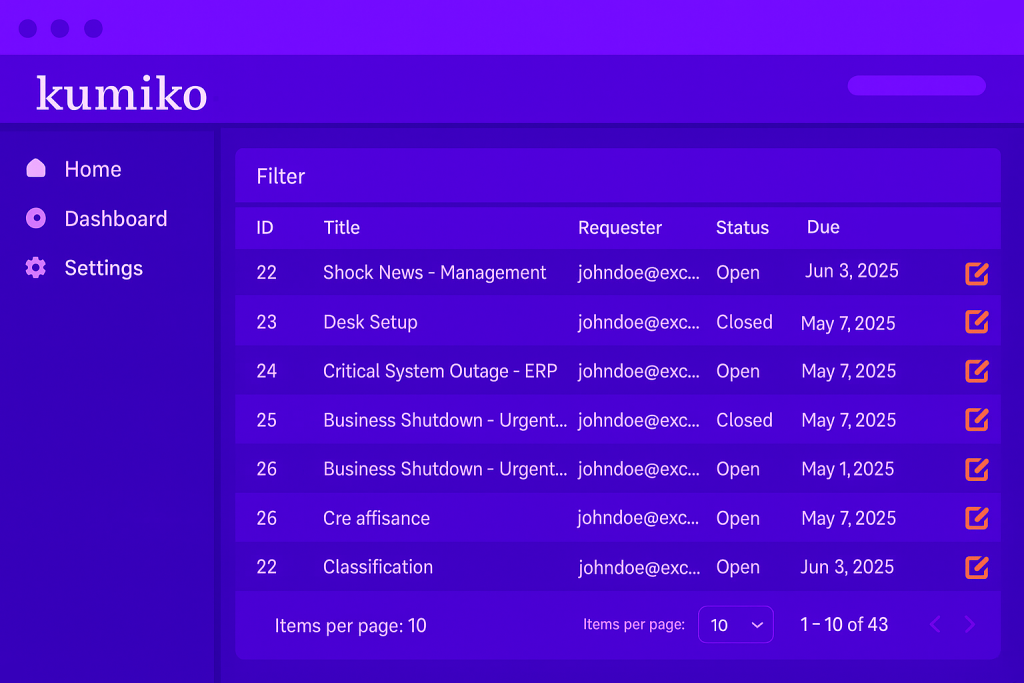This screenshot has width=1024, height=683.
Task: Sort by the Due column header
Action: coord(823,228)
